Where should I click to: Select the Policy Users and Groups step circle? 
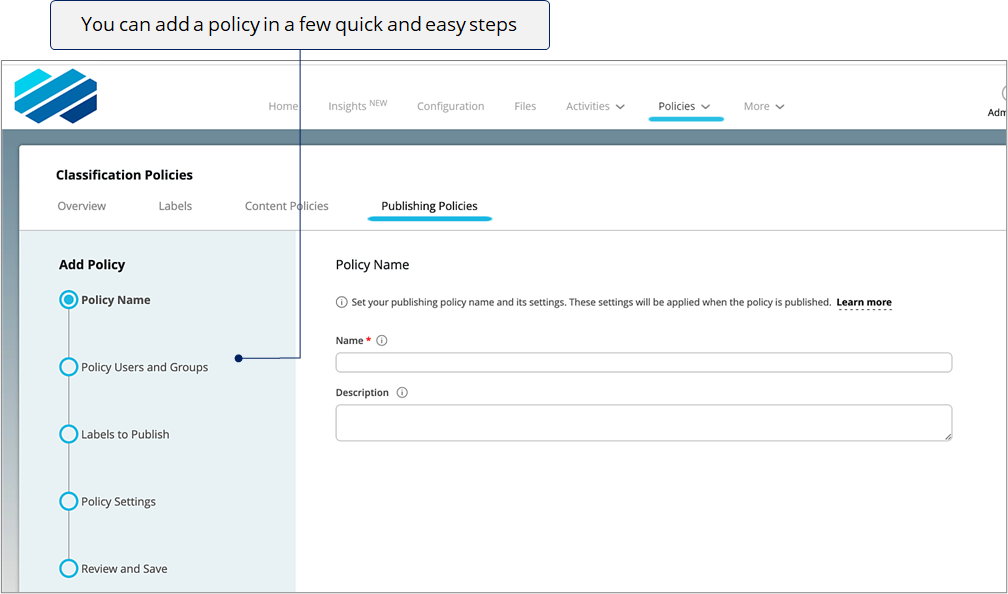coord(69,367)
